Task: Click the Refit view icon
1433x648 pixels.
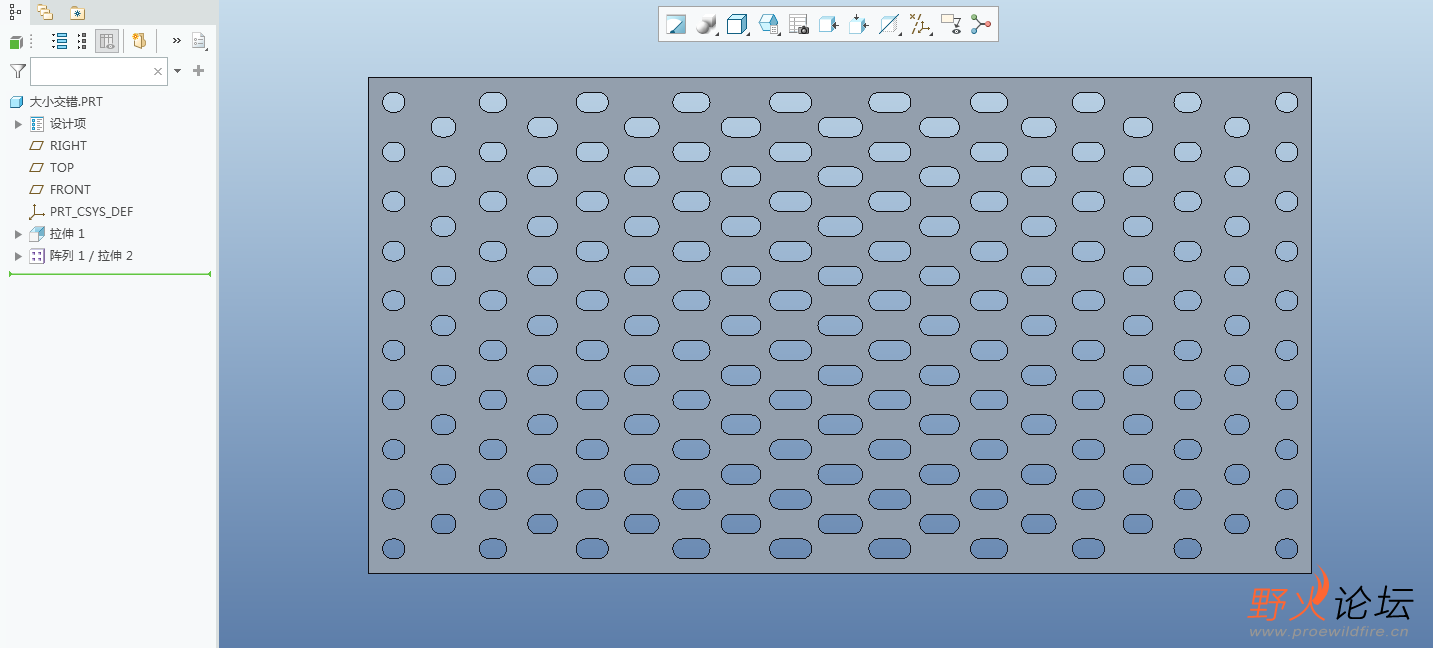Action: (676, 25)
